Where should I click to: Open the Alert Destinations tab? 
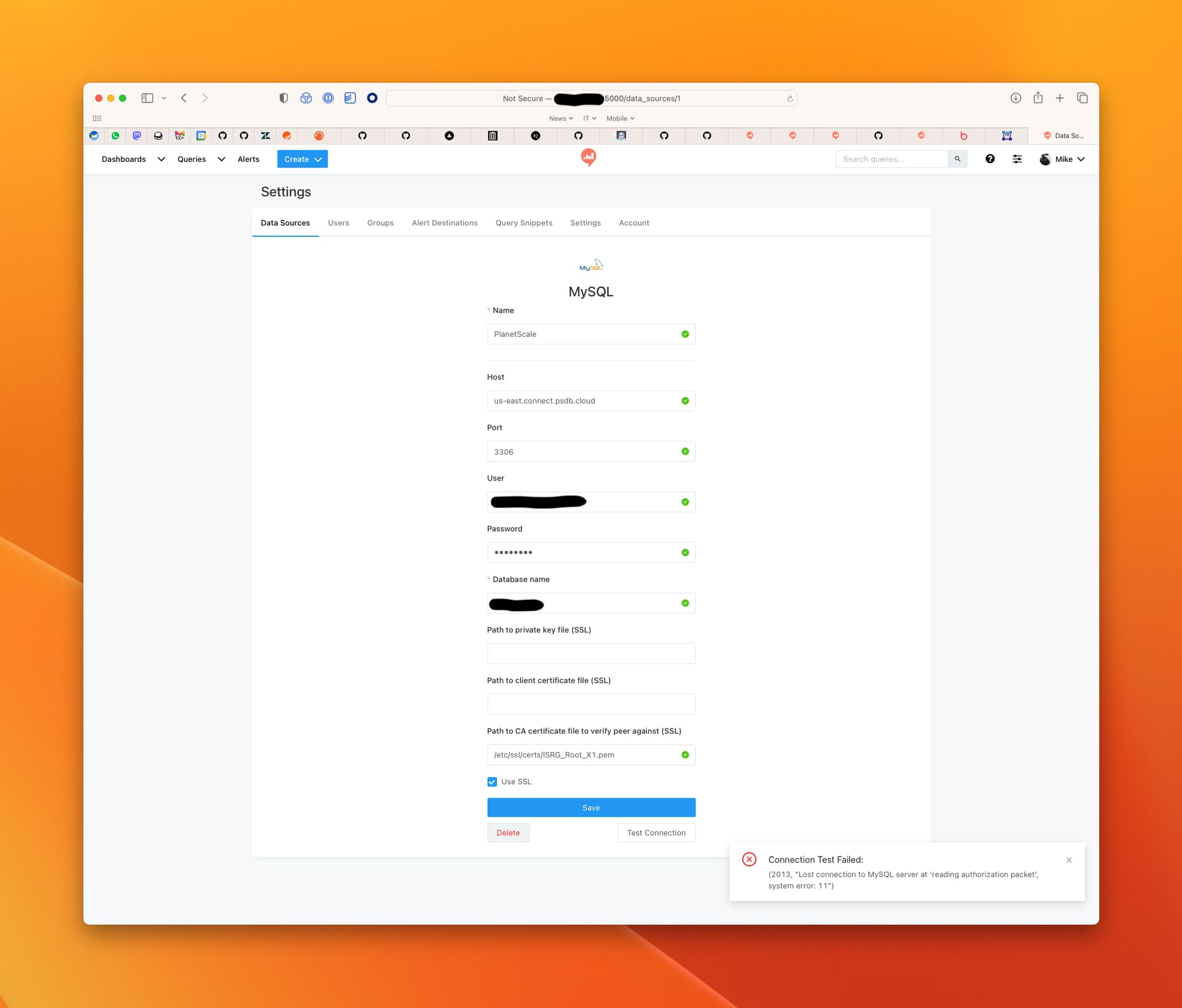point(444,223)
